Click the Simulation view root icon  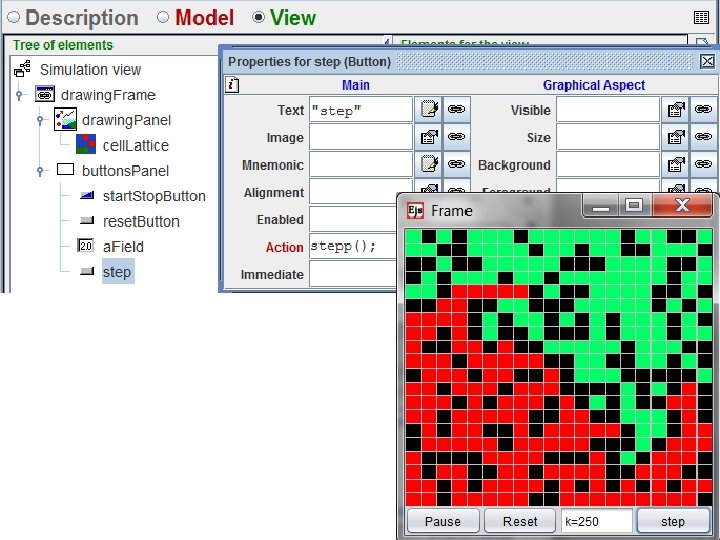click(22, 69)
